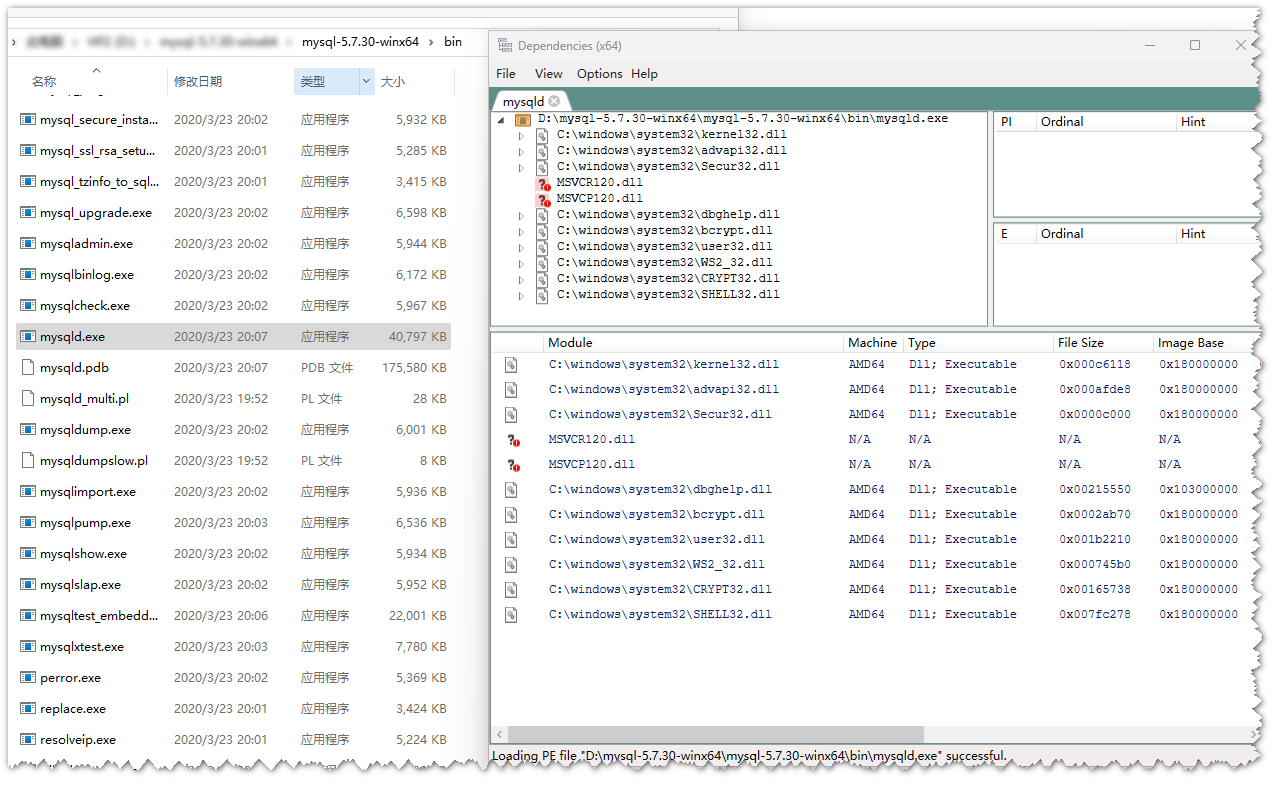Click user32.dll icon in the module list
1278x785 pixels.
pos(511,540)
